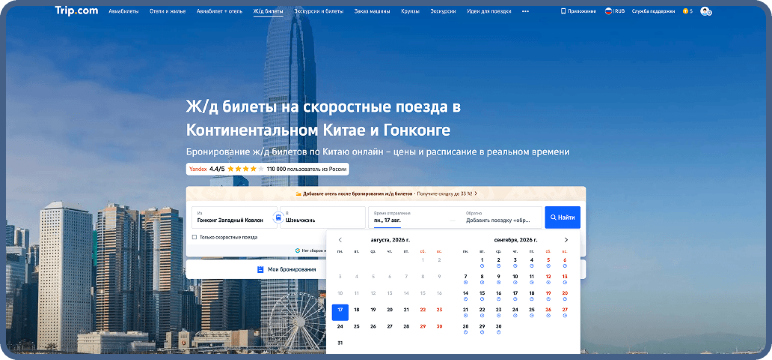
Task: Open Экскурсии и билеты navigation tab
Action: 319,11
